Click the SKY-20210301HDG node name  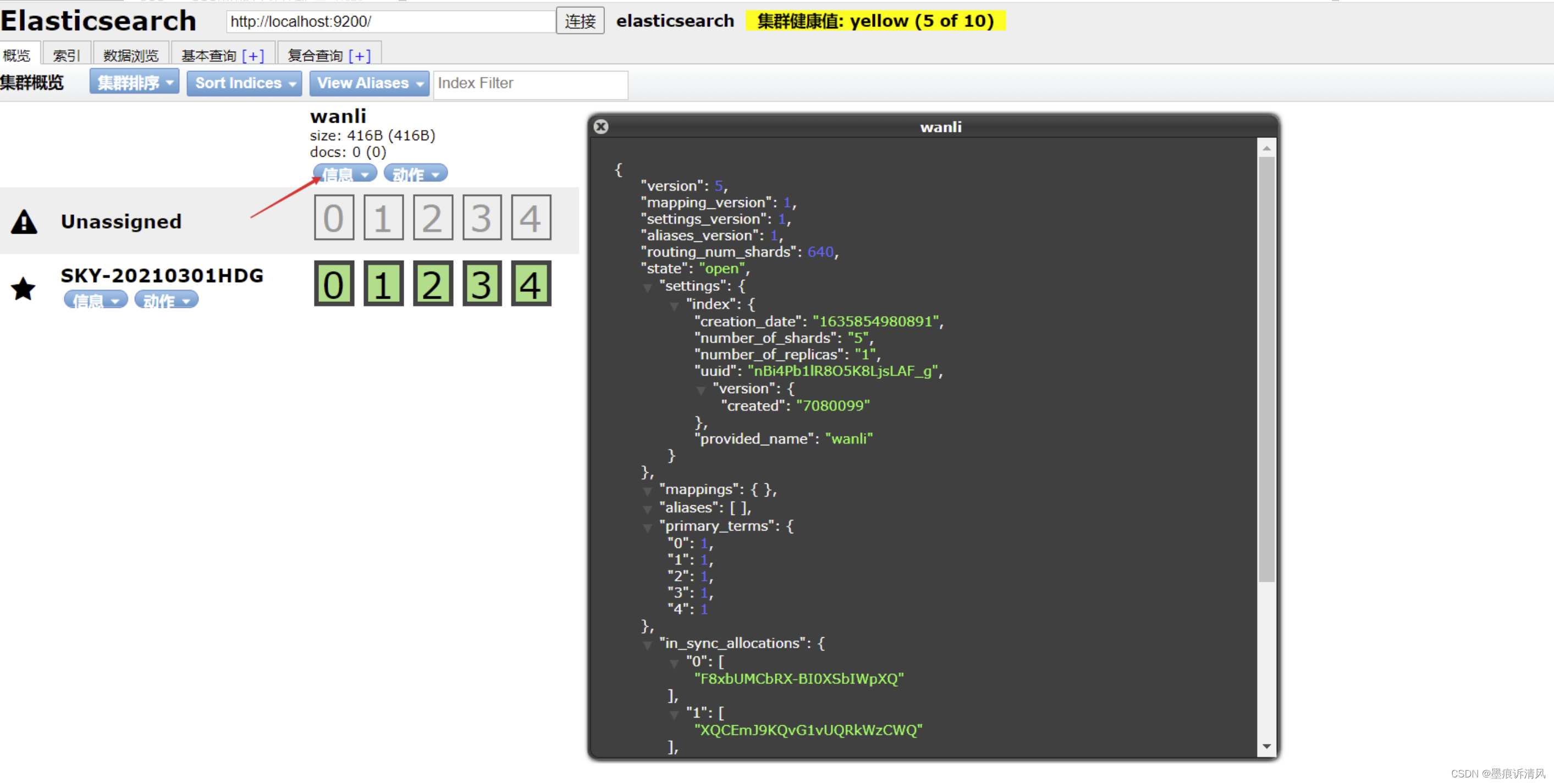pyautogui.click(x=162, y=275)
